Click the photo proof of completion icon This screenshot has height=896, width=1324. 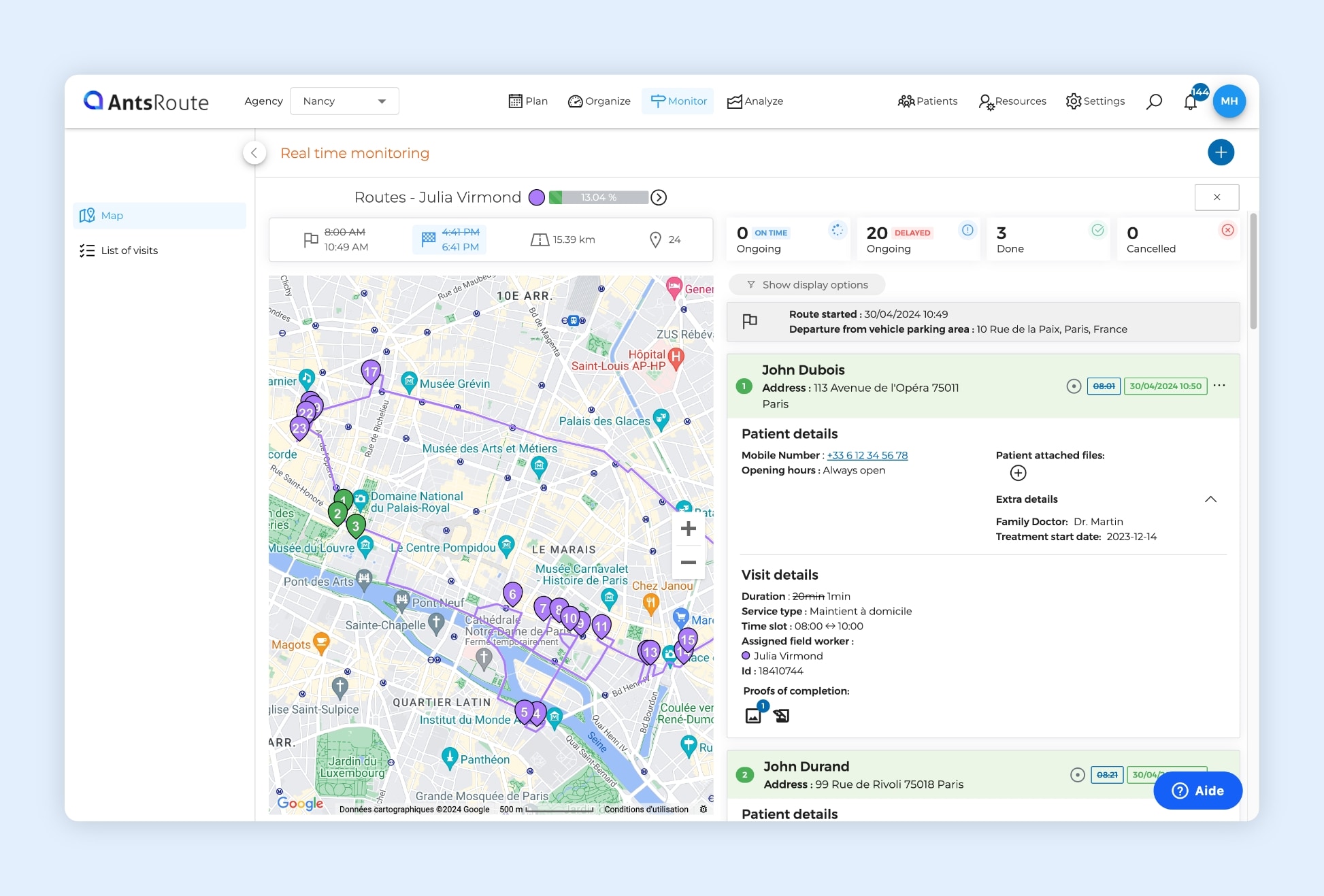(x=753, y=715)
